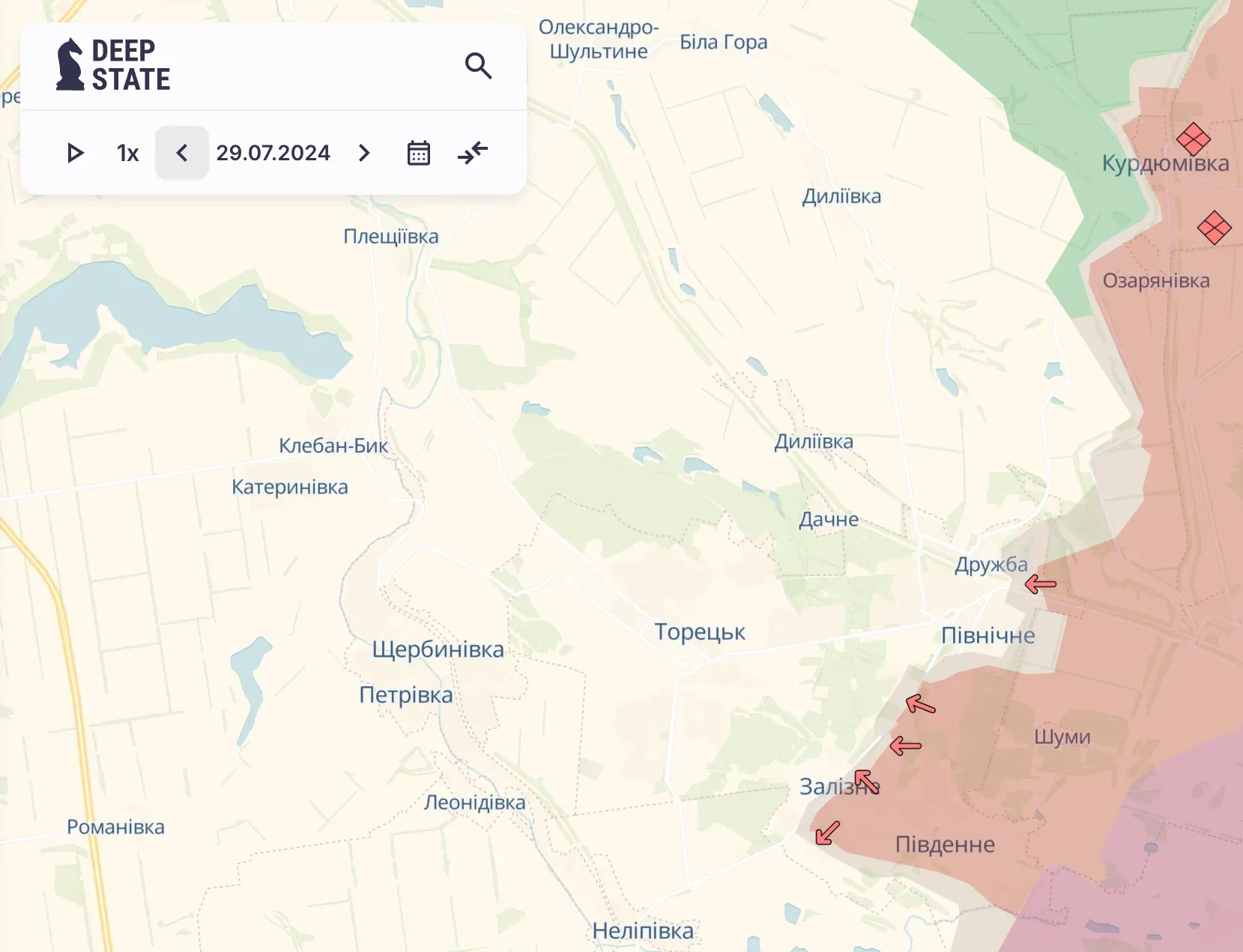1243x952 pixels.
Task: Advance to the next date
Action: click(364, 153)
